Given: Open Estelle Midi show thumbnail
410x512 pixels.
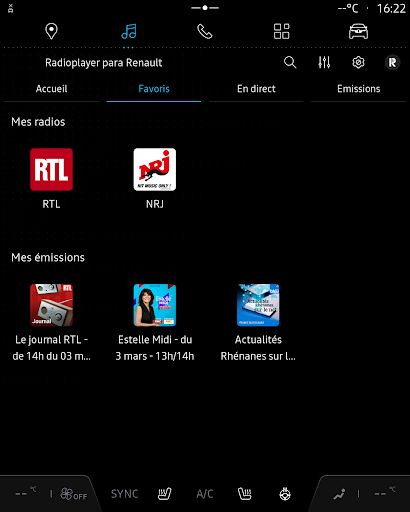Looking at the screenshot, I should 155,305.
